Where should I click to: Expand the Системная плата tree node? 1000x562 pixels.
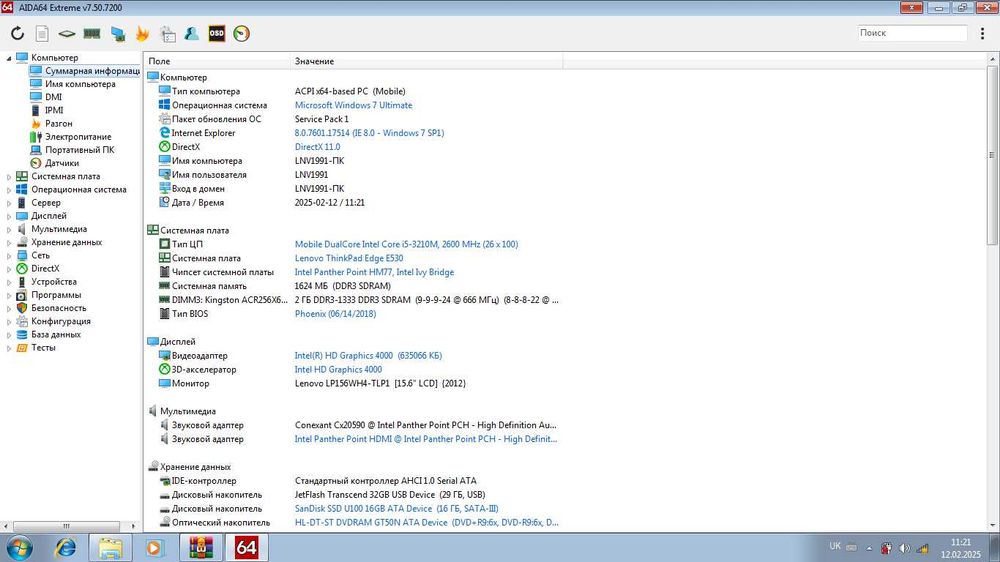9,177
